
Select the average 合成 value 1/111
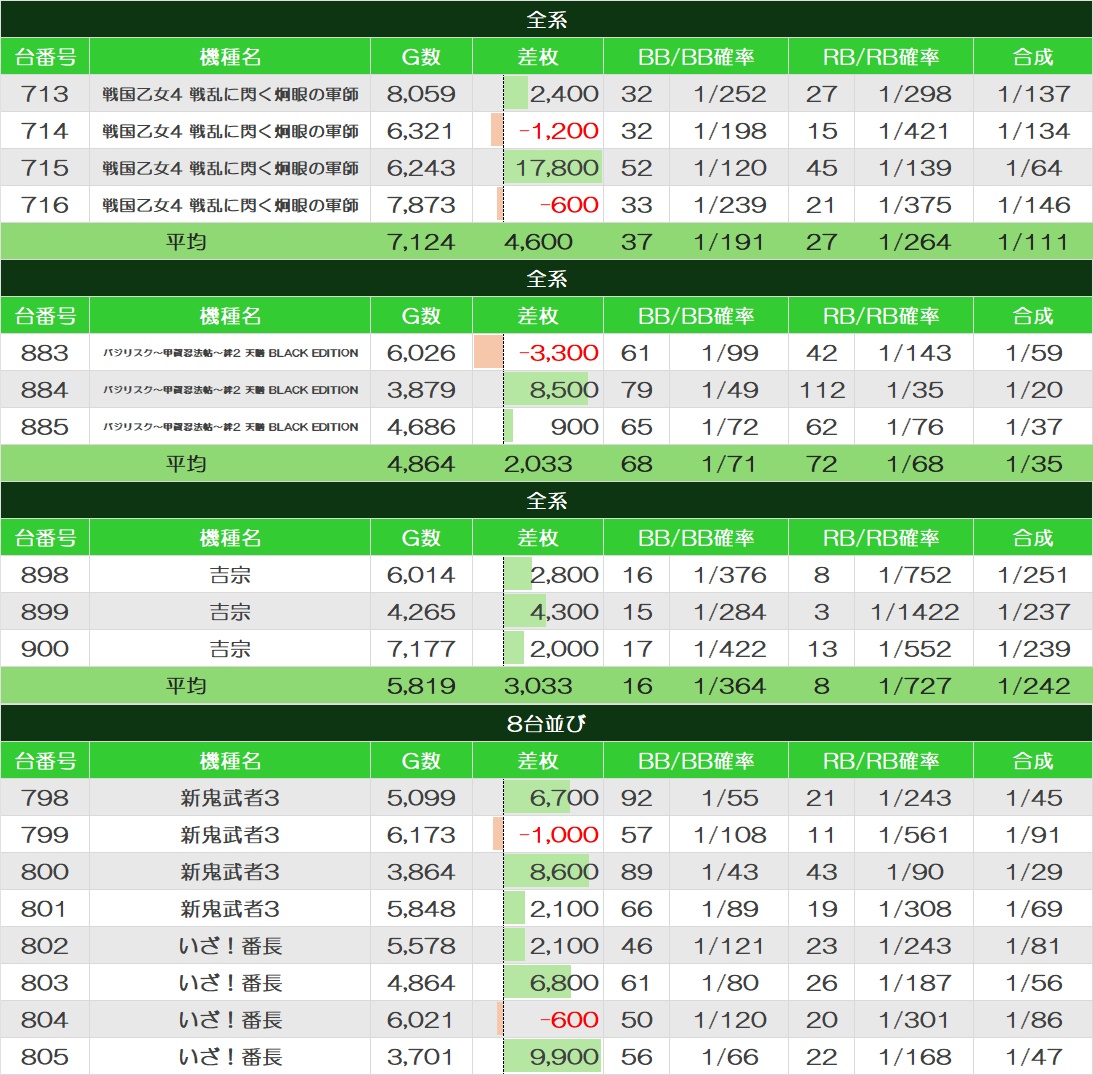tap(1034, 242)
